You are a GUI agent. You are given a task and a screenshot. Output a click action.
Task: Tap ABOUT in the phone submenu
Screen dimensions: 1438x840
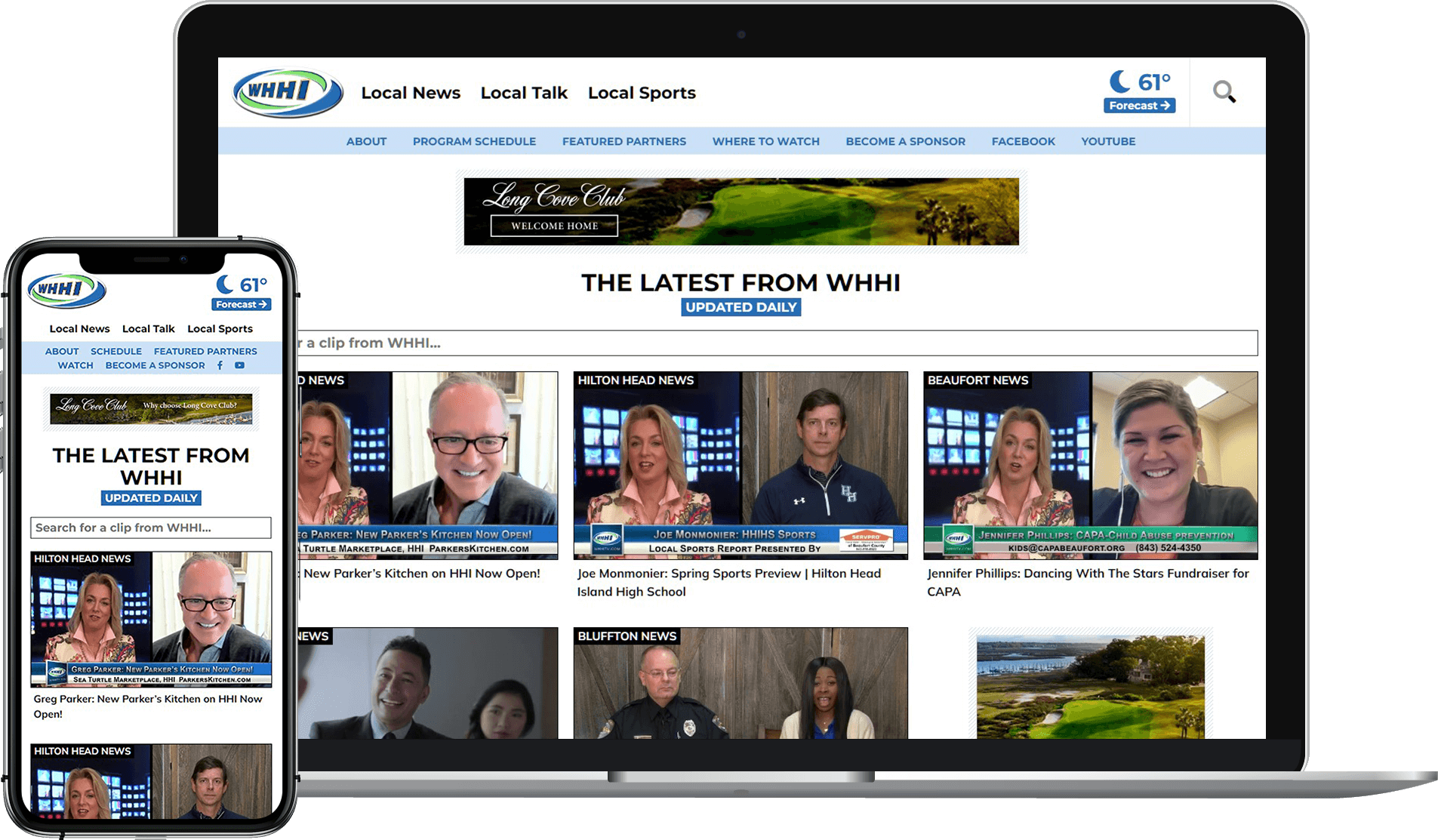tap(62, 352)
